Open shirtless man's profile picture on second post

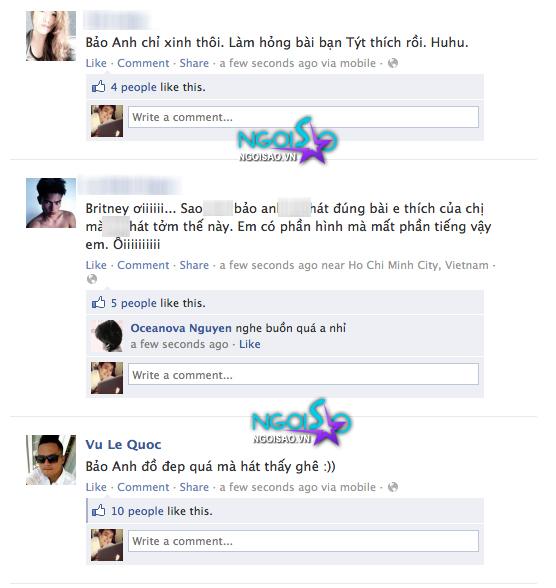(x=51, y=203)
